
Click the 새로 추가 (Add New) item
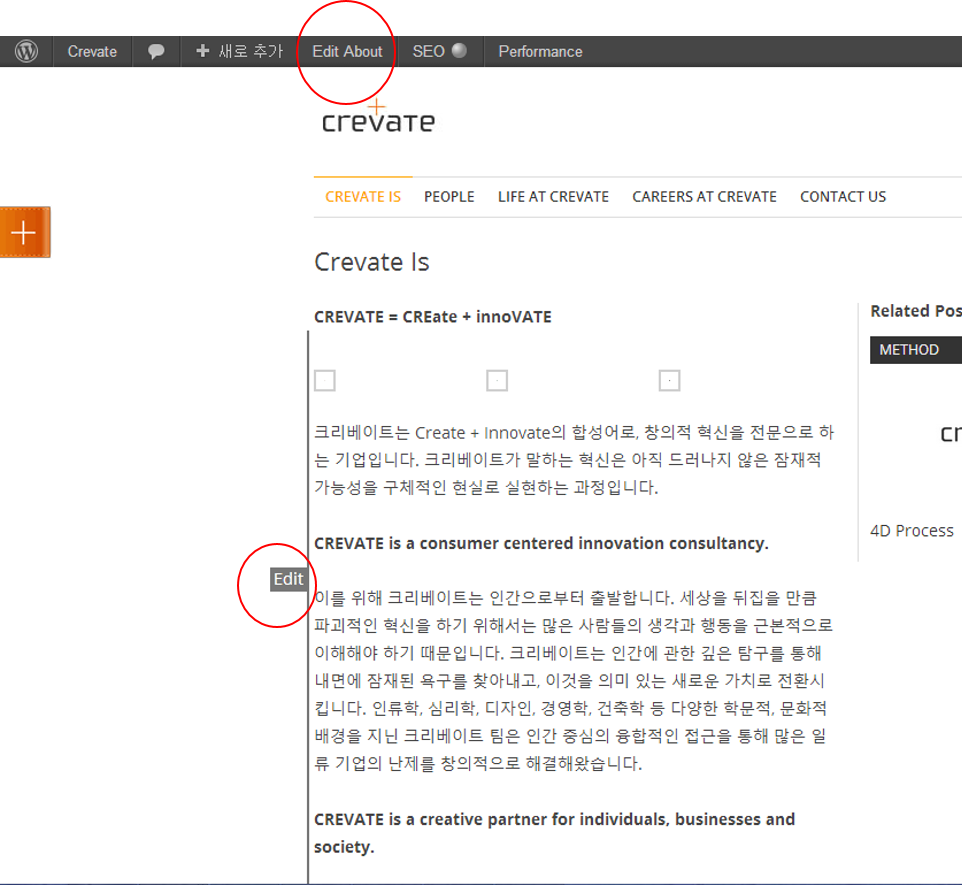click(239, 52)
